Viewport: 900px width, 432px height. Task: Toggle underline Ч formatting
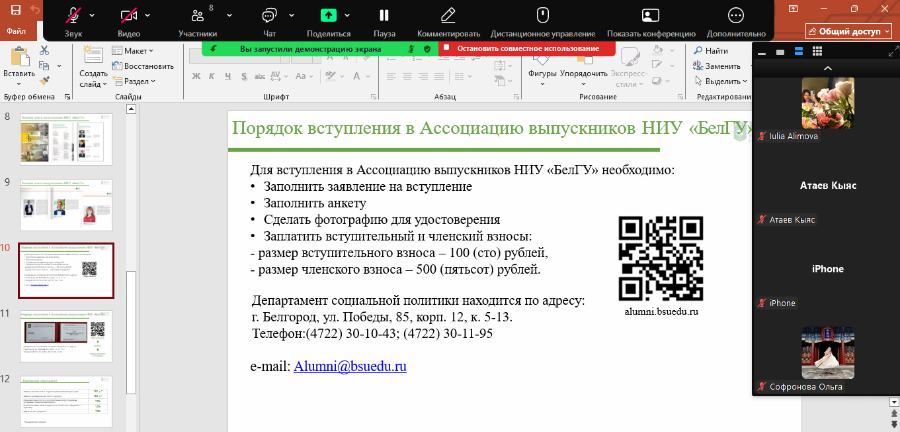pyautogui.click(x=228, y=76)
